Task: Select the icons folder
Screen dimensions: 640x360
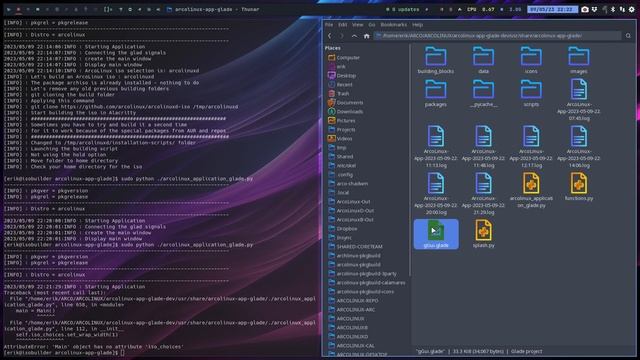Action: click(x=531, y=60)
